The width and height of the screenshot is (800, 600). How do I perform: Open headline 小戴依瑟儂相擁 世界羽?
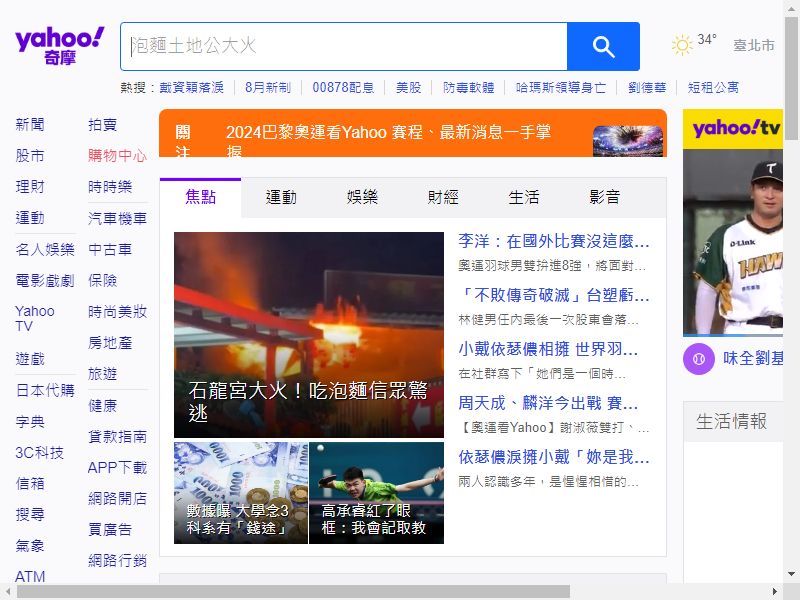coord(548,349)
